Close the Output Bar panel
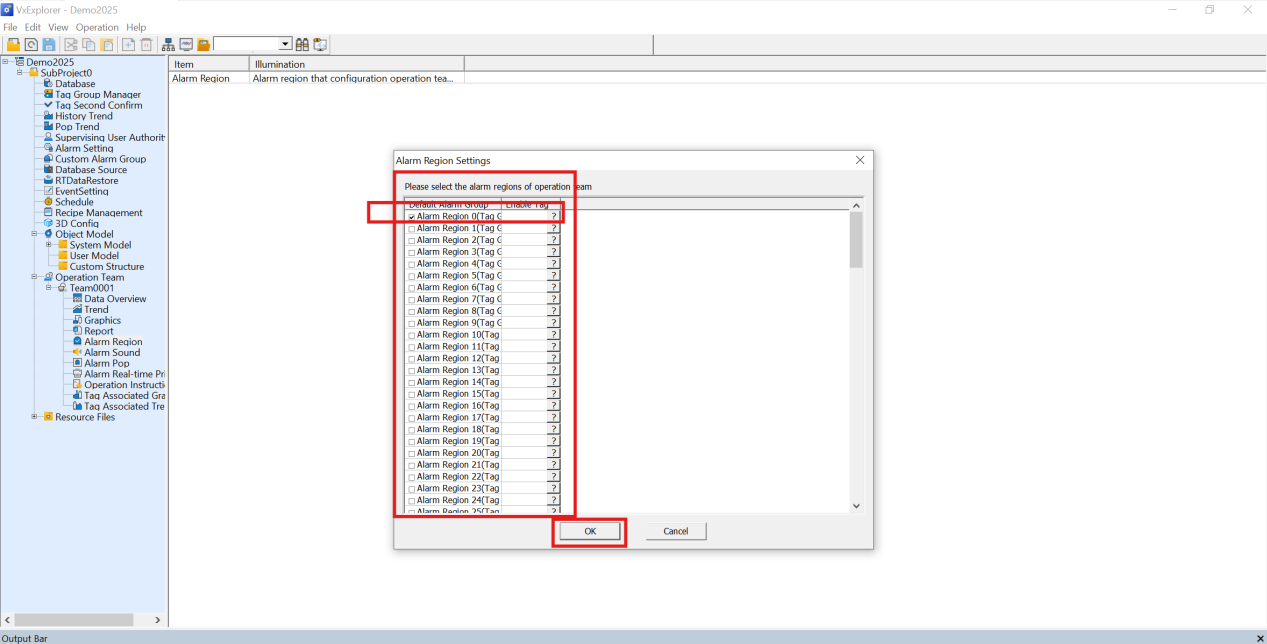This screenshot has height=644, width=1267. 1259,638
